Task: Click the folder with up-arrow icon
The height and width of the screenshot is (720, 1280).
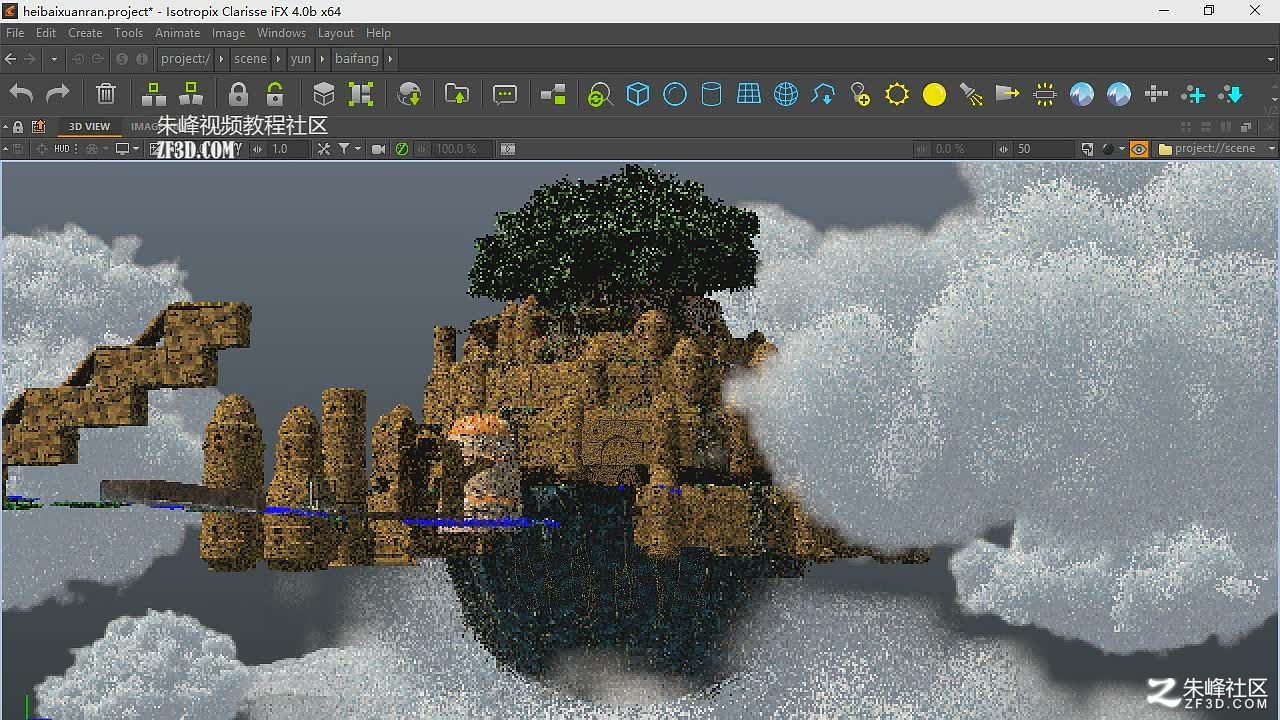Action: click(x=457, y=94)
